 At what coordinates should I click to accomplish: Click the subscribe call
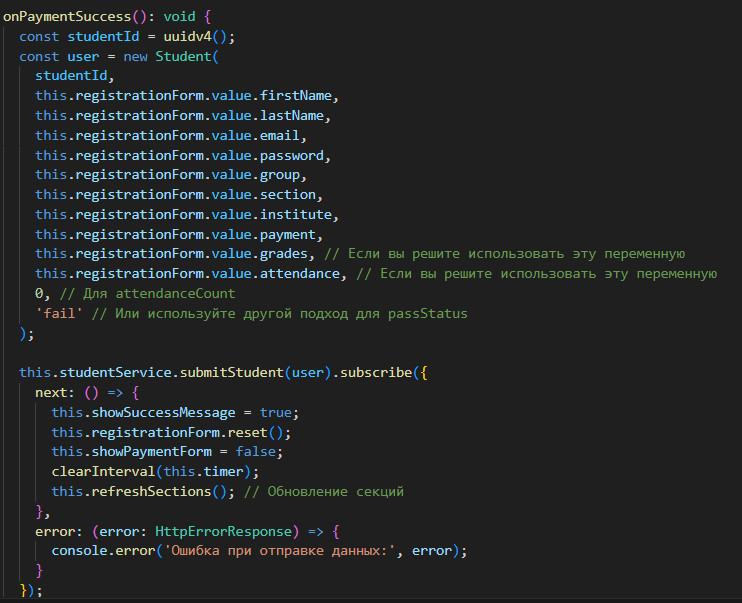[x=376, y=372]
